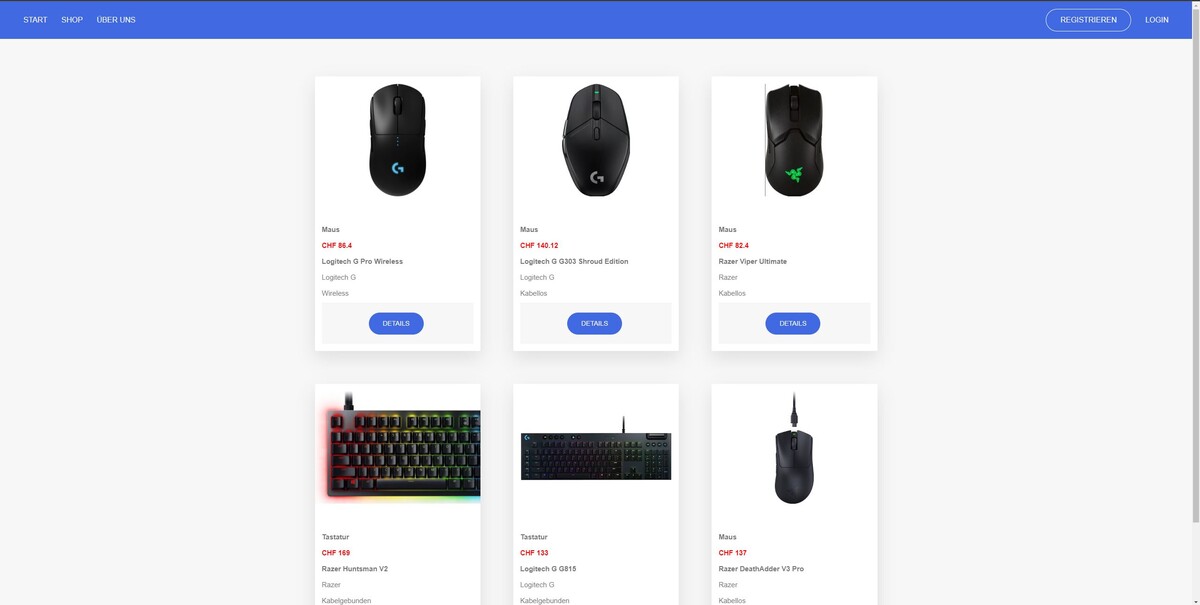Click the CHF 140.12 price label
1200x605 pixels.
pyautogui.click(x=539, y=245)
